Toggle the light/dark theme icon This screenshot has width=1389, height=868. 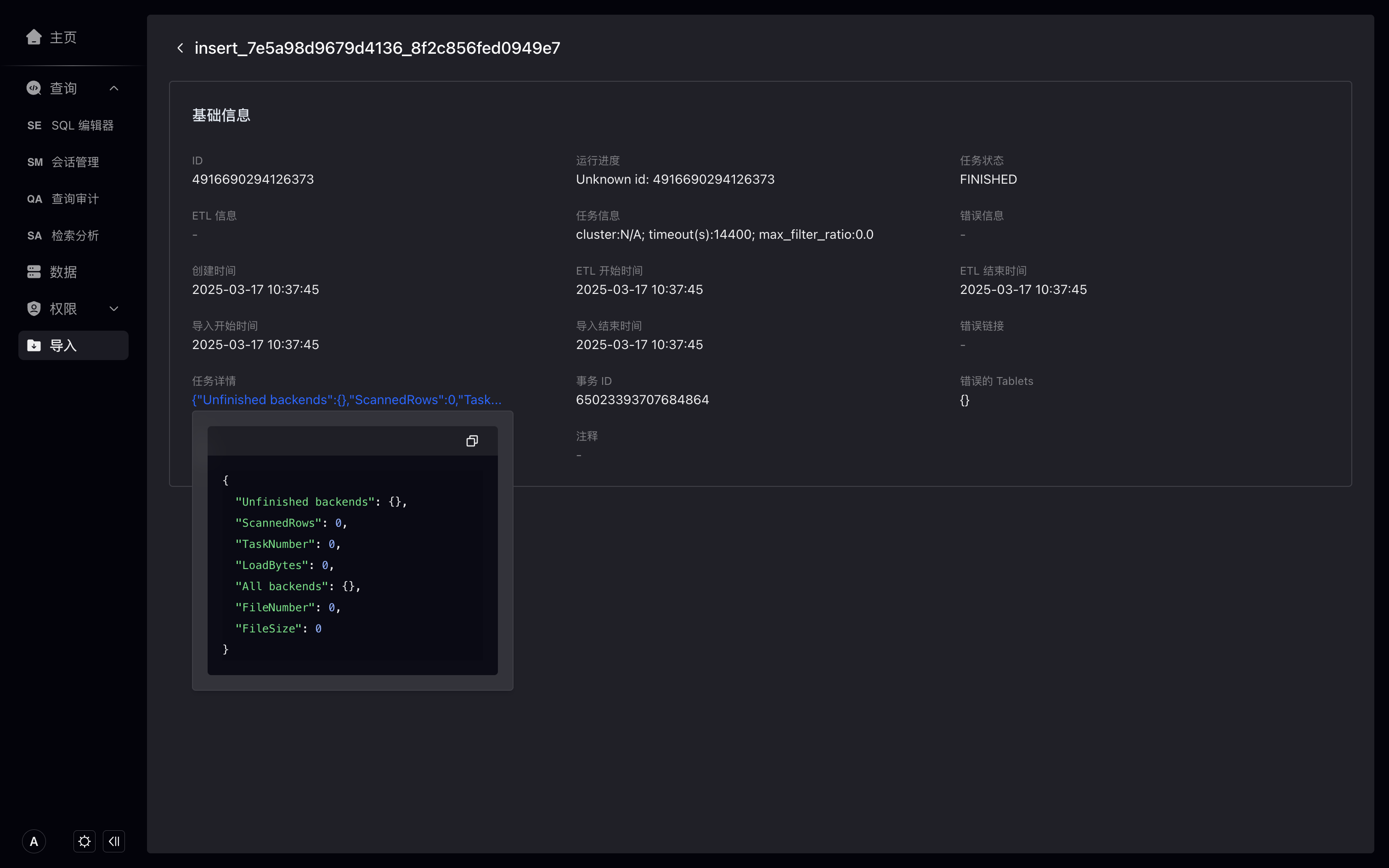(85, 841)
